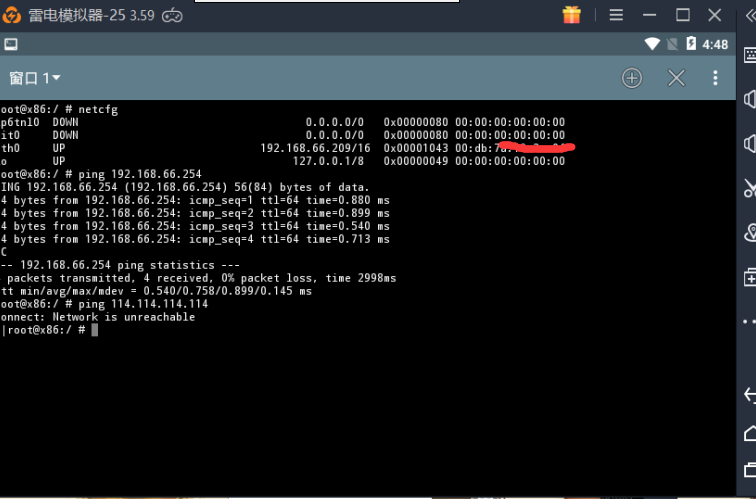Select the scissors screenshot tool
Image resolution: width=756 pixels, height=499 pixels.
(x=749, y=187)
